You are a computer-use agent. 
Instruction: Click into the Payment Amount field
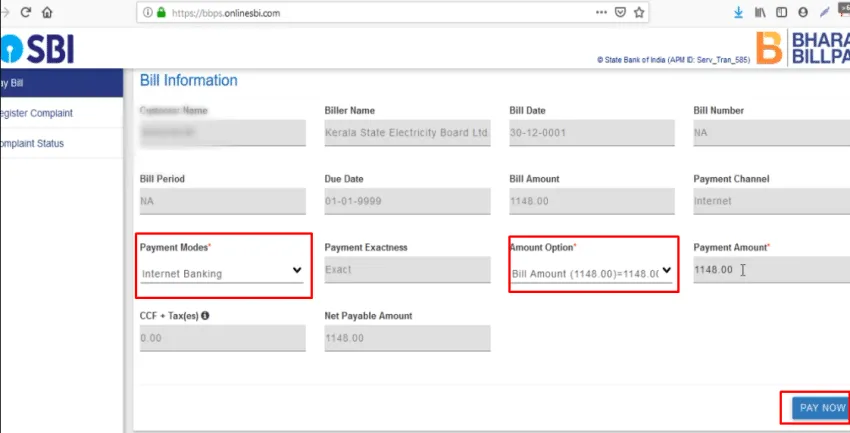(x=770, y=271)
